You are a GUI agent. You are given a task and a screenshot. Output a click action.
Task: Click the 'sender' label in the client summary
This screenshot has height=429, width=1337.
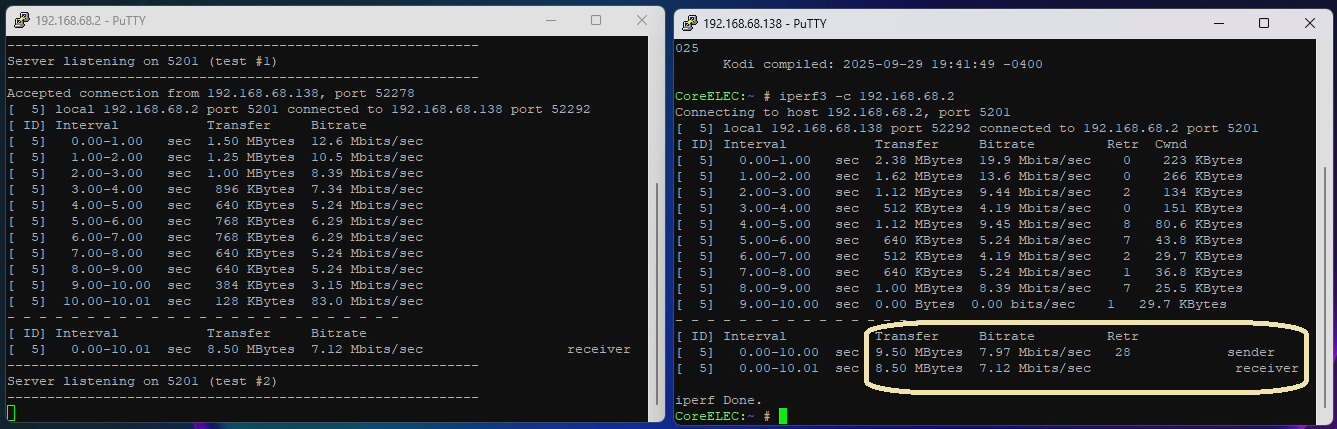point(1251,352)
